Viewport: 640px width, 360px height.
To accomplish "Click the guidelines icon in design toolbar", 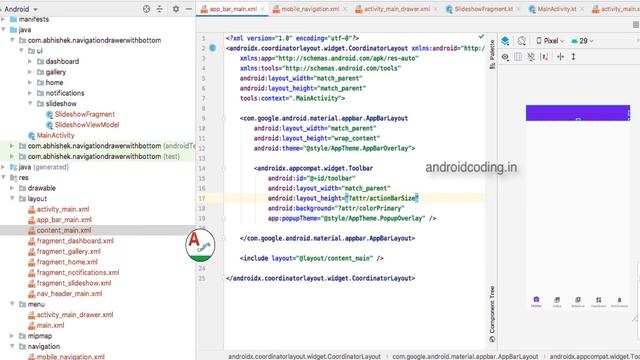I will click(x=560, y=57).
